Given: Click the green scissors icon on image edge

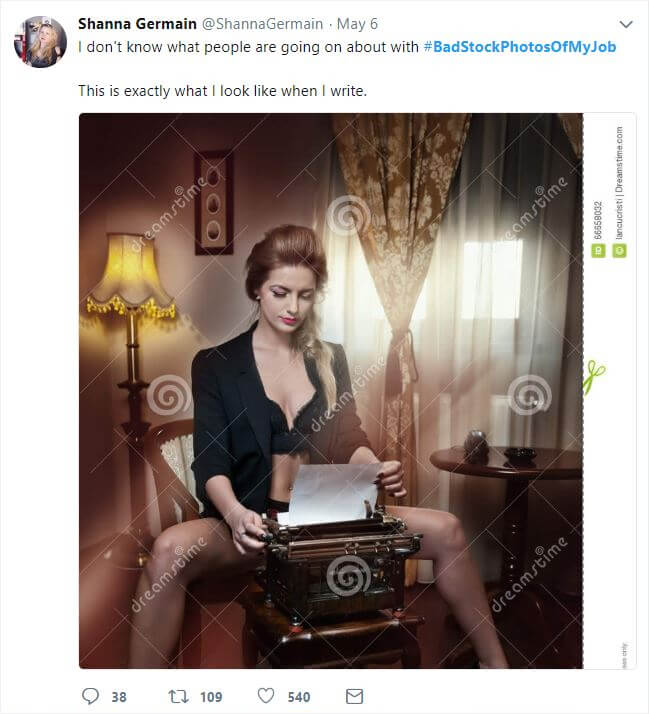Looking at the screenshot, I should tap(594, 377).
